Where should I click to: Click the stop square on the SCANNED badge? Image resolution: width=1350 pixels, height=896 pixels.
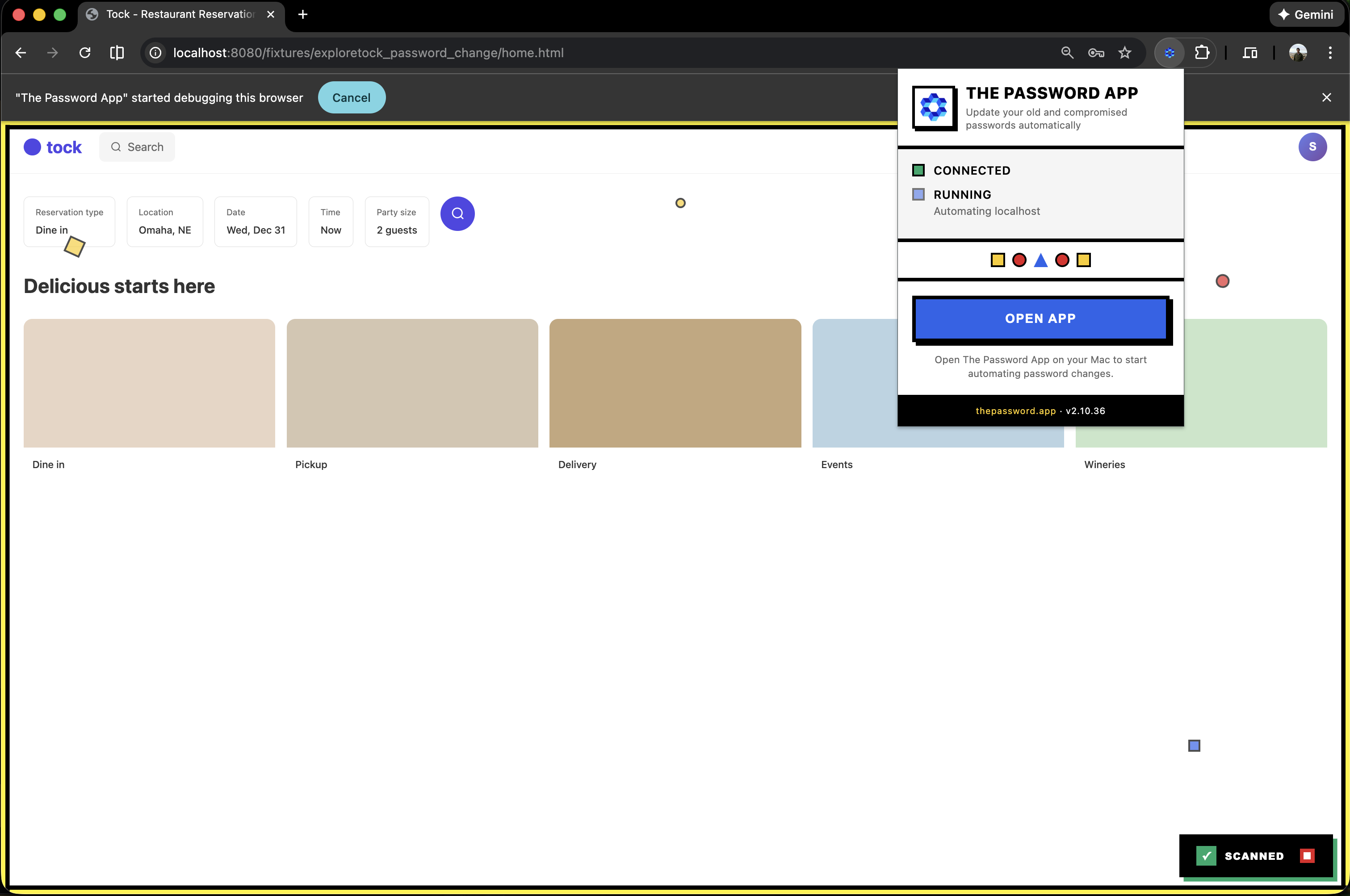pos(1308,855)
